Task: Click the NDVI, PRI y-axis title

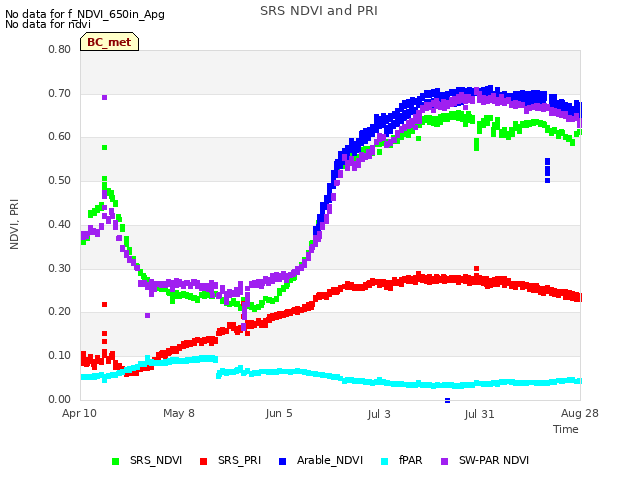Action: pos(14,224)
